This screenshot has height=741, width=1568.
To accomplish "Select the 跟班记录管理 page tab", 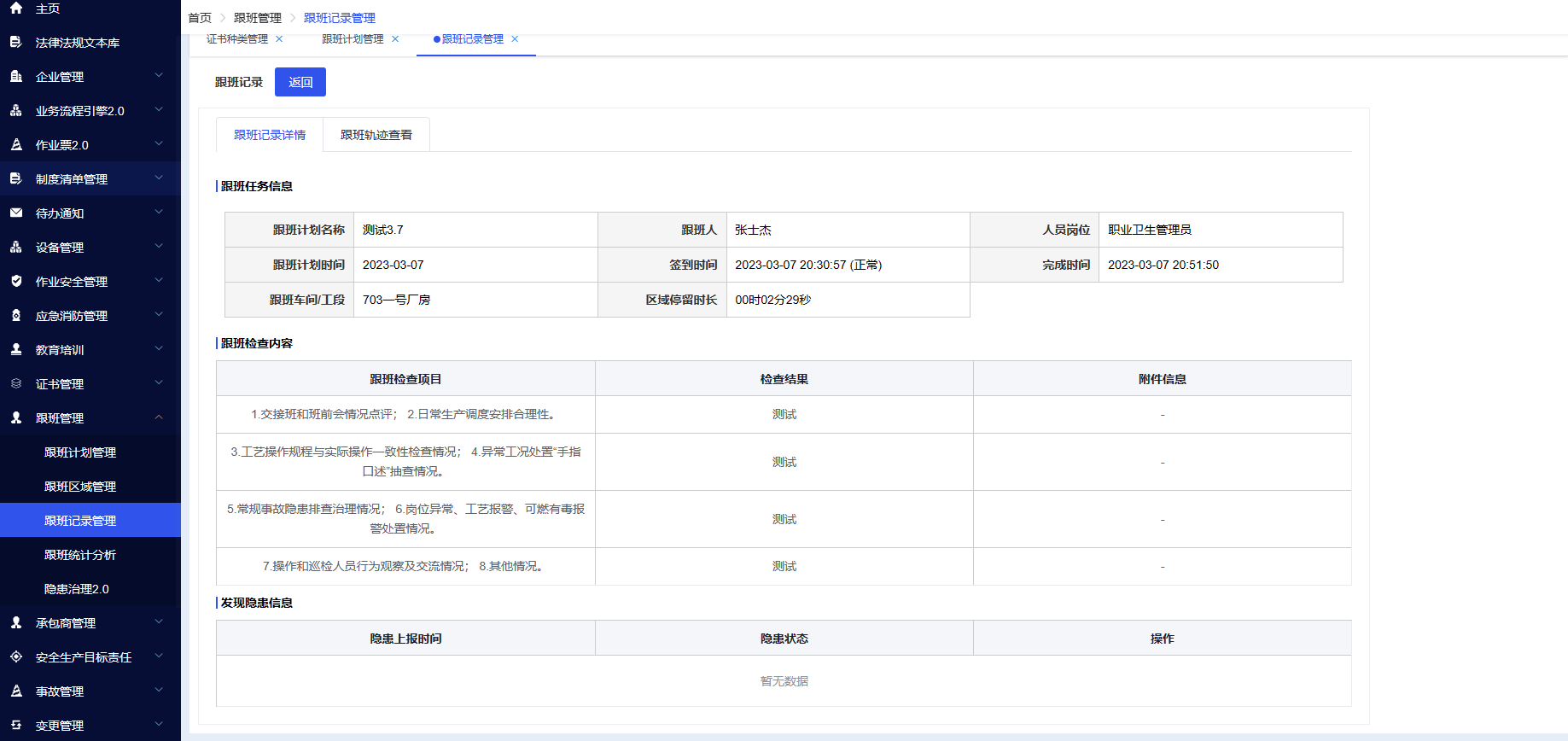I will (x=473, y=38).
